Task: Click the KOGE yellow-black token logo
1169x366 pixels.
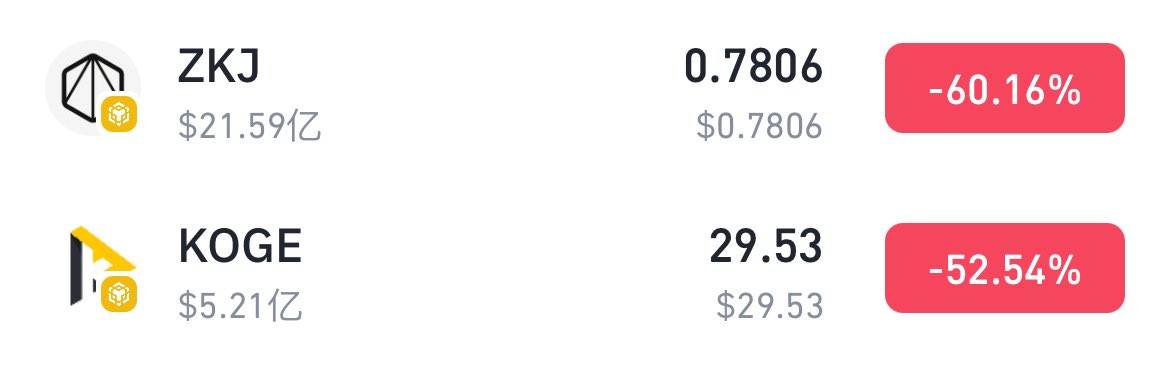Action: (101, 266)
